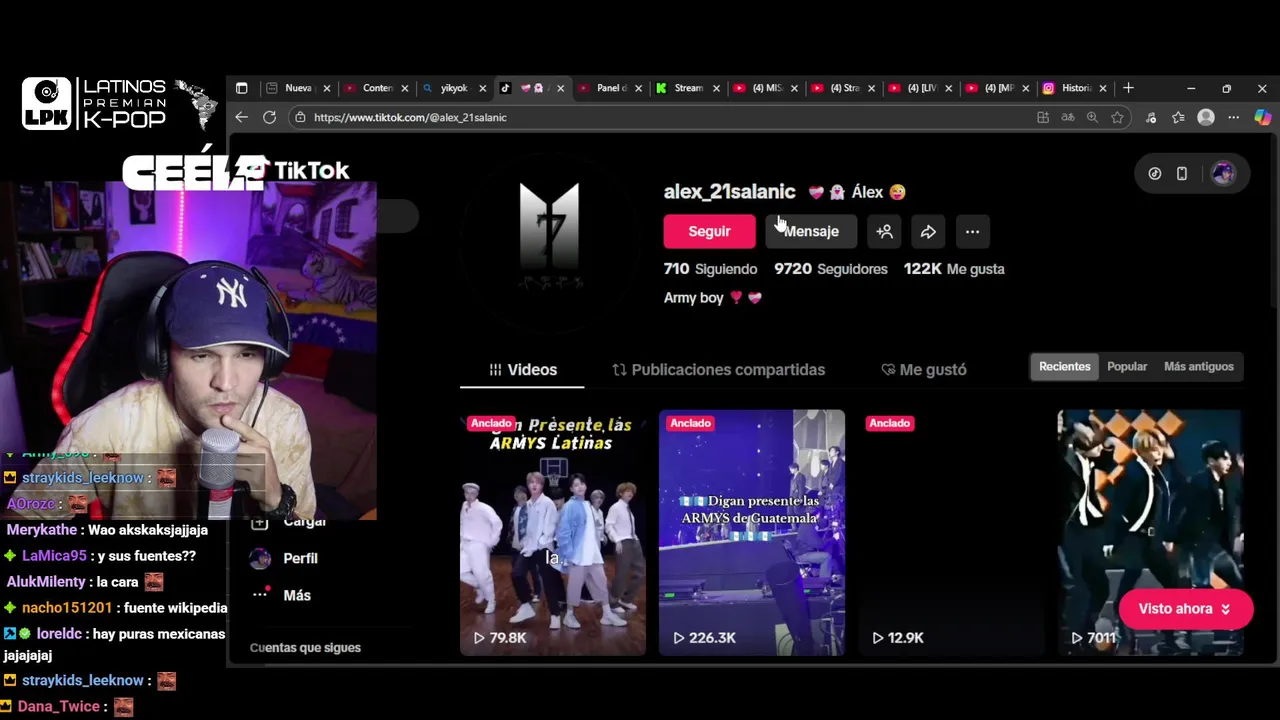Open the Copilot icon in browser toolbar

(1263, 117)
